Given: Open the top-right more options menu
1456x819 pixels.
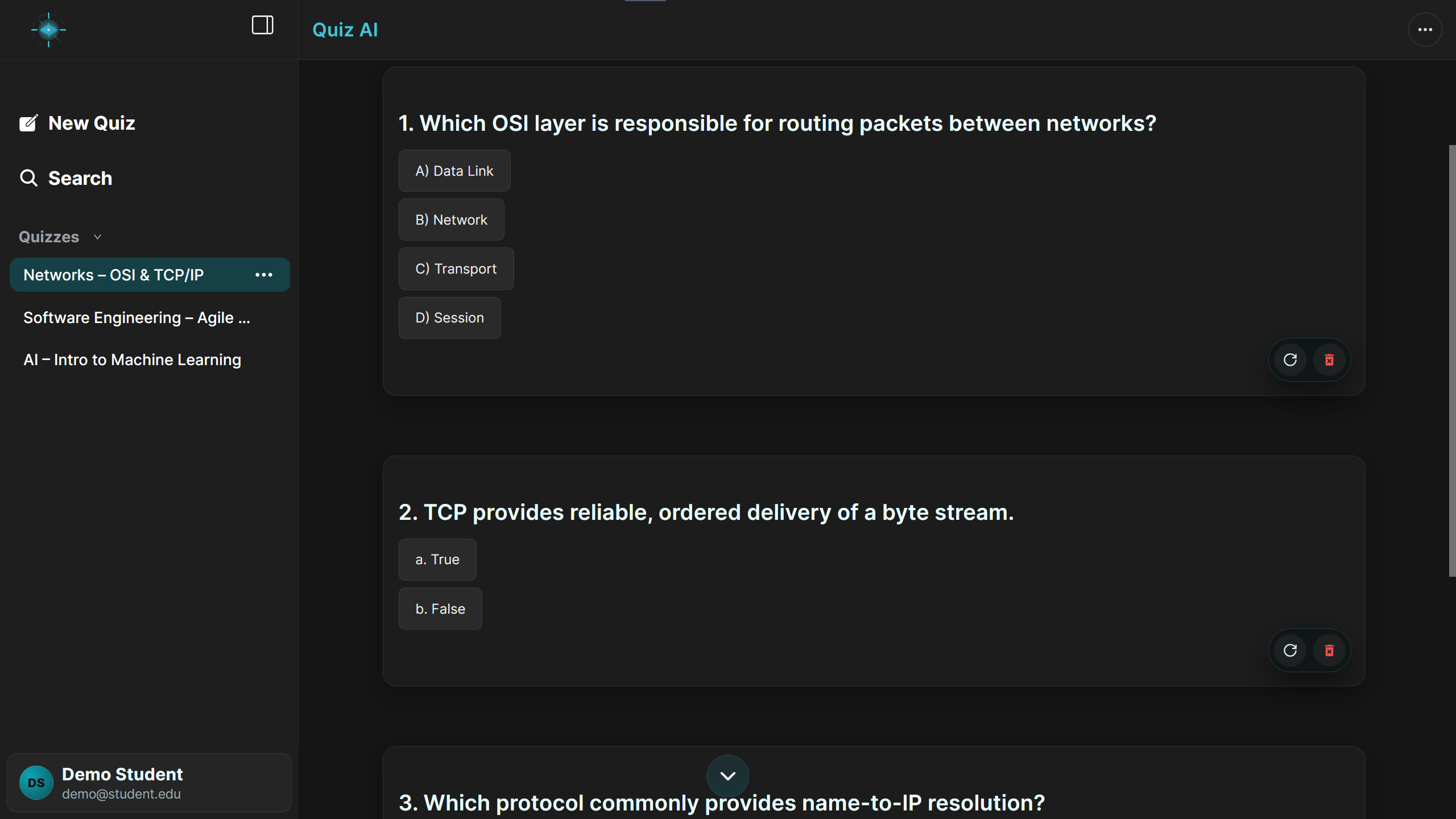Looking at the screenshot, I should point(1425,30).
